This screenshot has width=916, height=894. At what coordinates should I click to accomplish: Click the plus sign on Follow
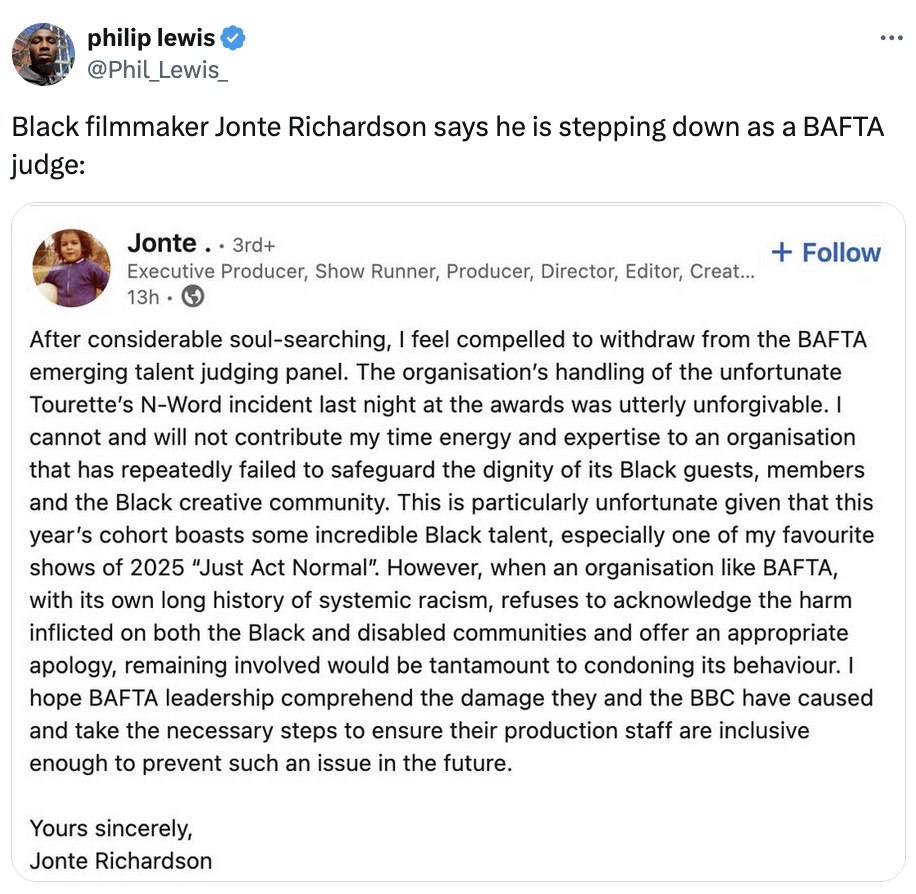[x=783, y=253]
